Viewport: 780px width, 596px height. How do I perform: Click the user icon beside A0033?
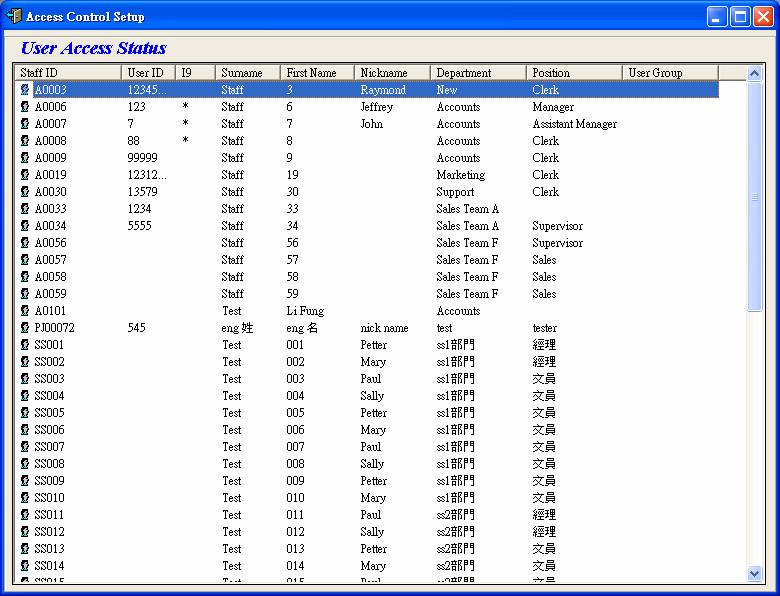pyautogui.click(x=25, y=208)
